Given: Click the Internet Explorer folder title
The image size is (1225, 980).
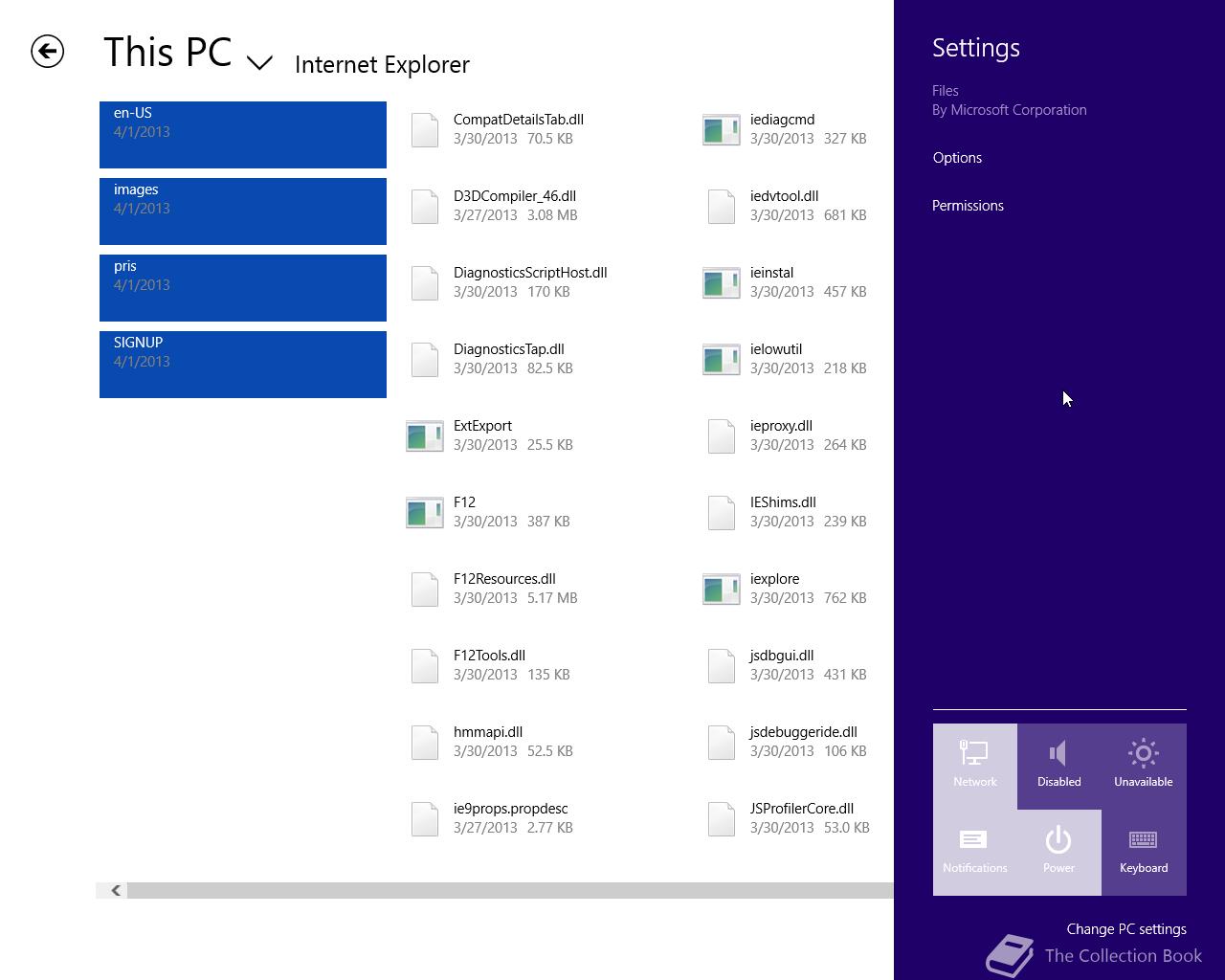Looking at the screenshot, I should click(382, 65).
